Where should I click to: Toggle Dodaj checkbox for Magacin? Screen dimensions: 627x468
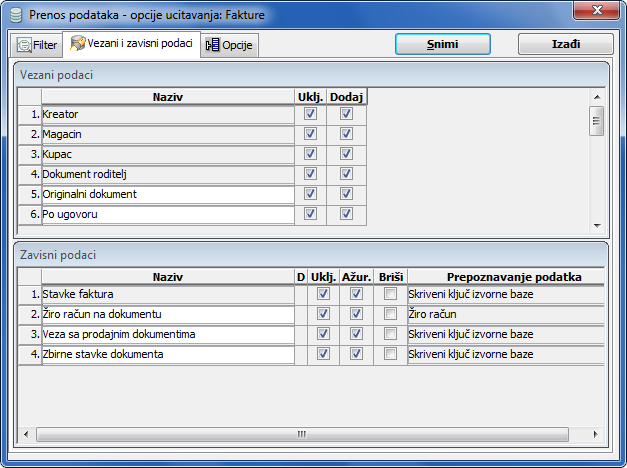(x=346, y=134)
